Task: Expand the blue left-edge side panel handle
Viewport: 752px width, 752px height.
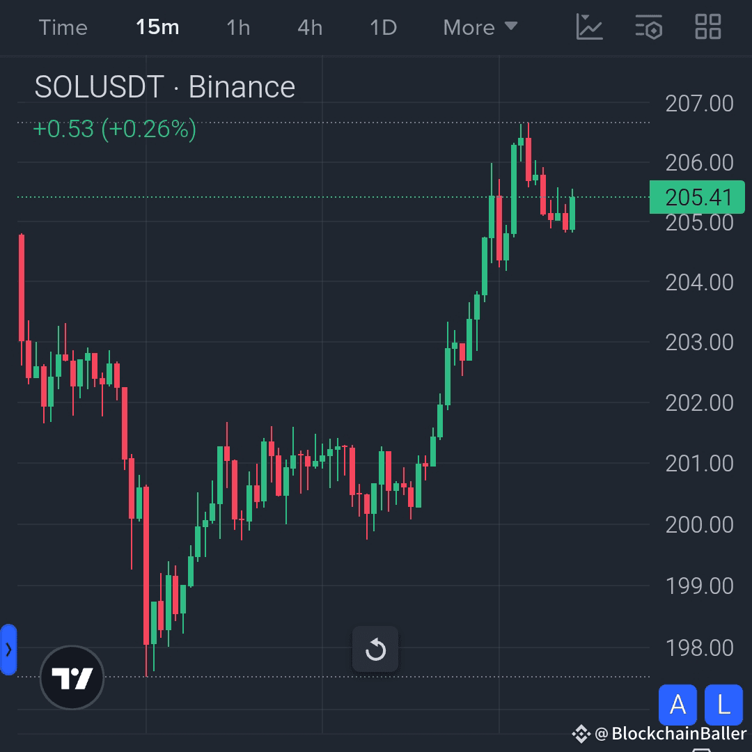Action: (8, 649)
